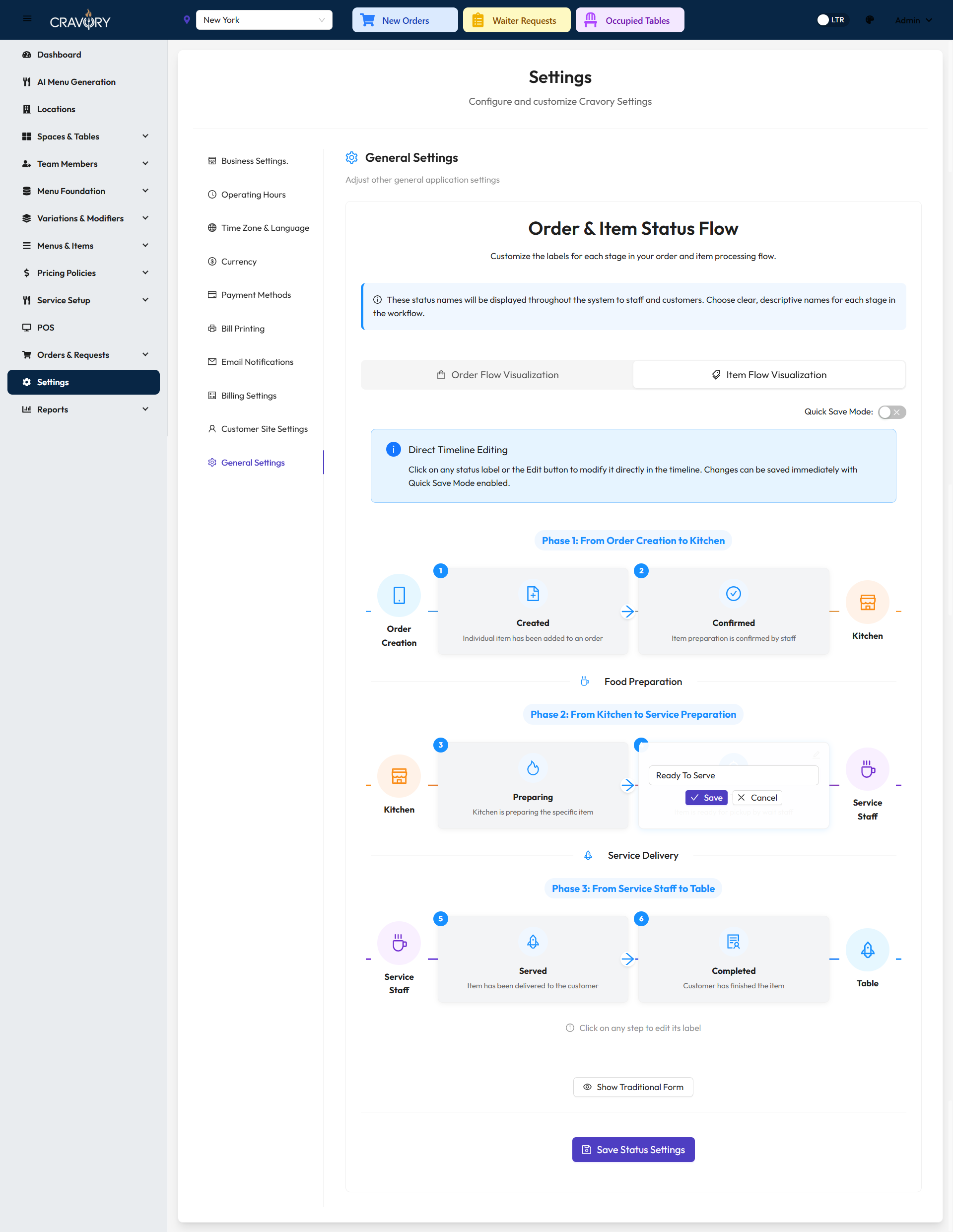Click the Table bell icon
This screenshot has height=1232, width=953.
pyautogui.click(x=867, y=950)
